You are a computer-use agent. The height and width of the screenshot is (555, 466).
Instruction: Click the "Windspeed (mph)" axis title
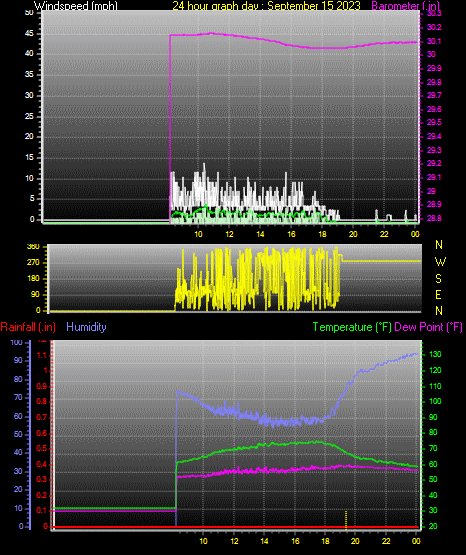click(x=75, y=6)
